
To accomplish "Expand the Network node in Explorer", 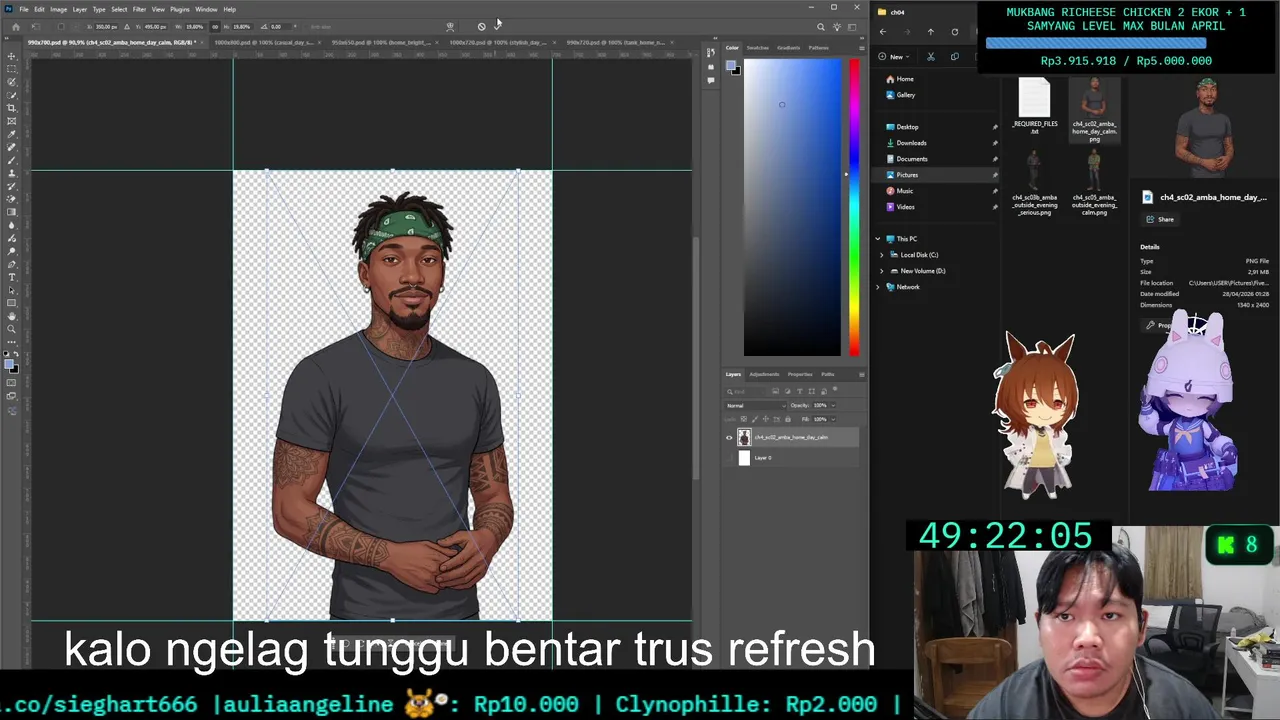I will 878,287.
